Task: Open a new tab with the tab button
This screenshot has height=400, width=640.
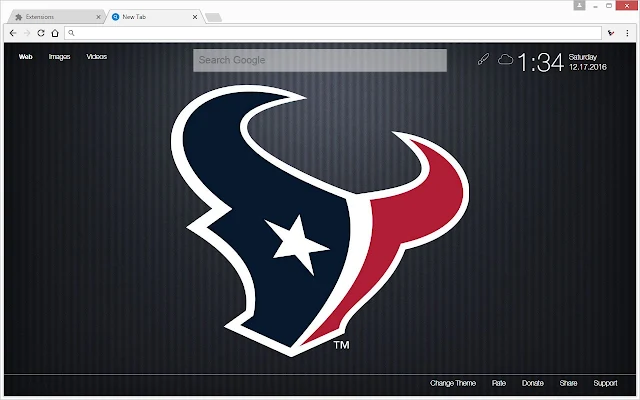Action: pos(213,17)
